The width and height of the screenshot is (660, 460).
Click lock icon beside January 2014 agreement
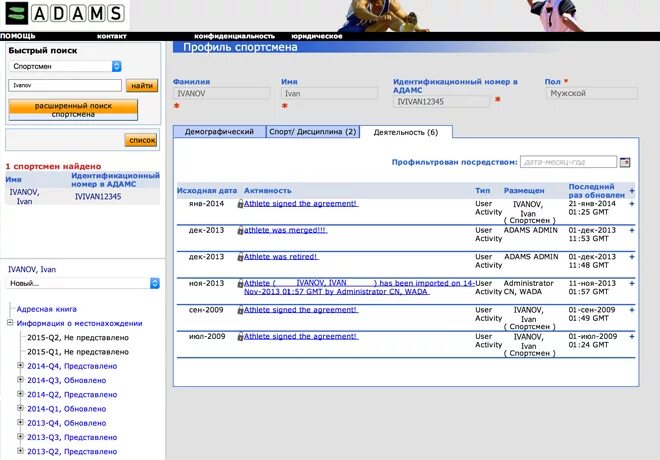point(240,204)
